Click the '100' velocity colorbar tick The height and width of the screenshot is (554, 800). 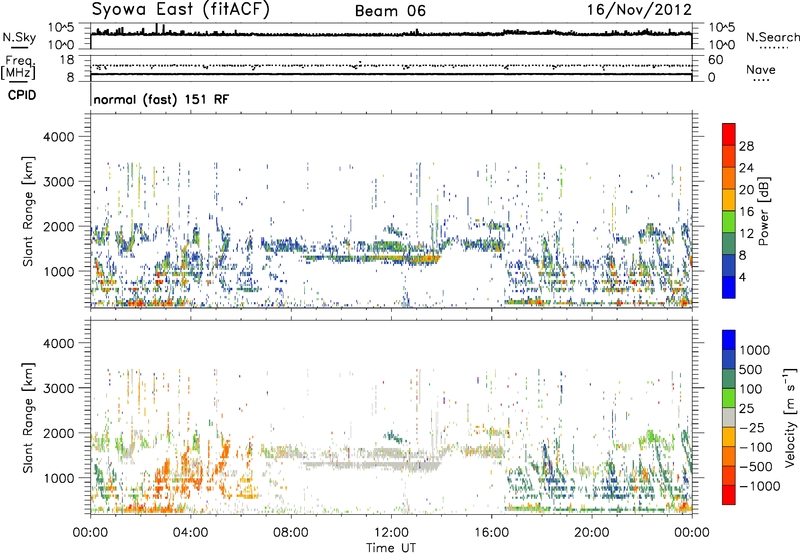pyautogui.click(x=751, y=389)
